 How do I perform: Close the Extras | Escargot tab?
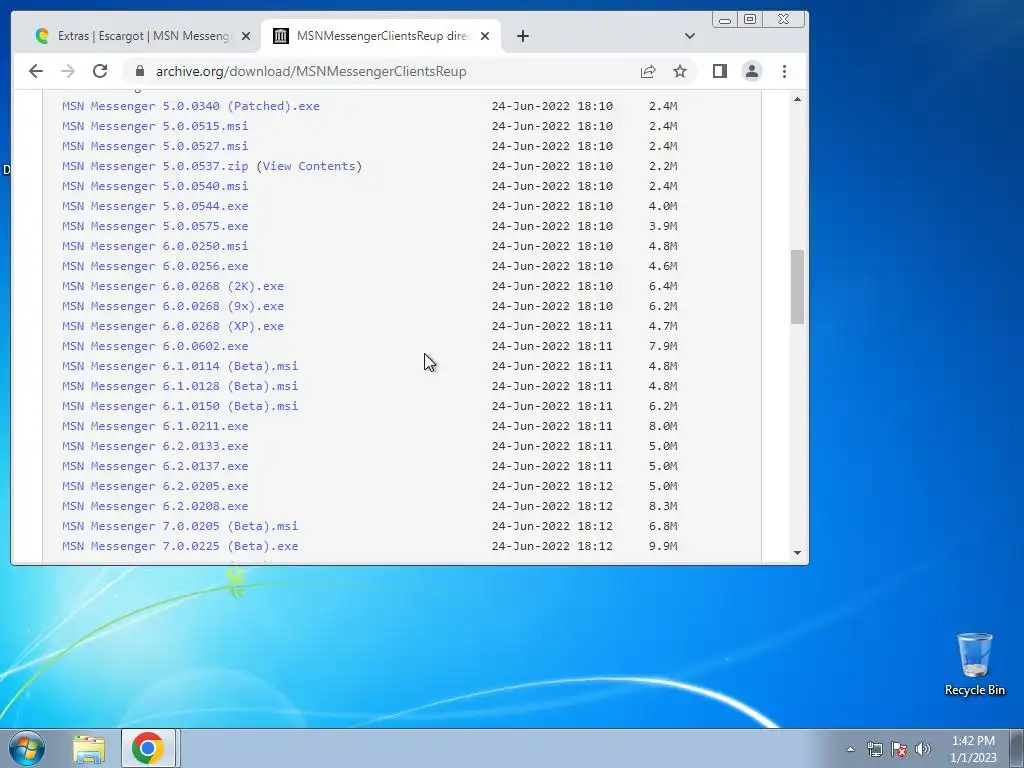click(x=246, y=36)
